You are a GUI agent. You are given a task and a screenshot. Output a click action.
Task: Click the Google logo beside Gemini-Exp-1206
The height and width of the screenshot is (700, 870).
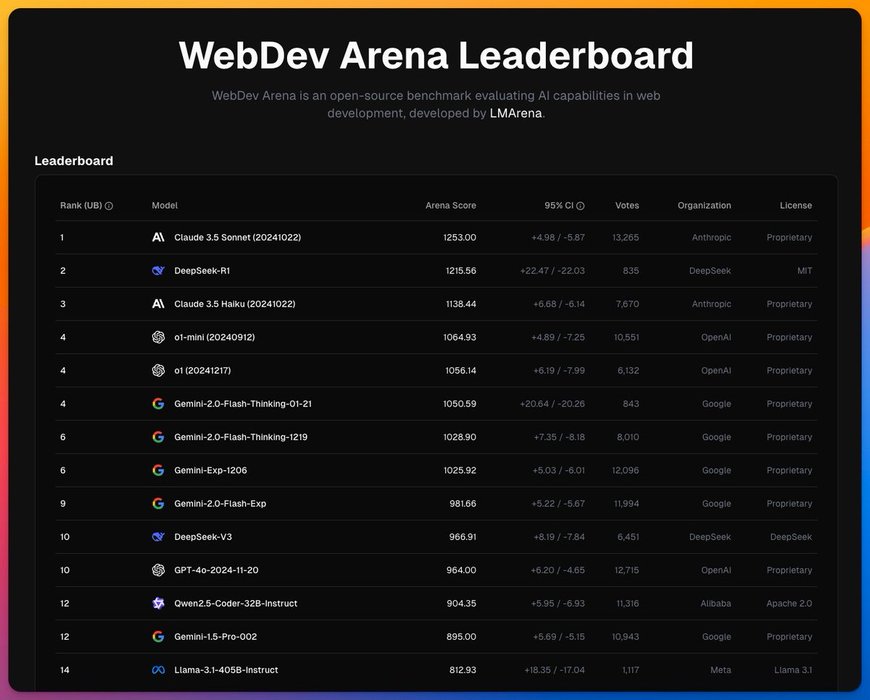coord(158,470)
